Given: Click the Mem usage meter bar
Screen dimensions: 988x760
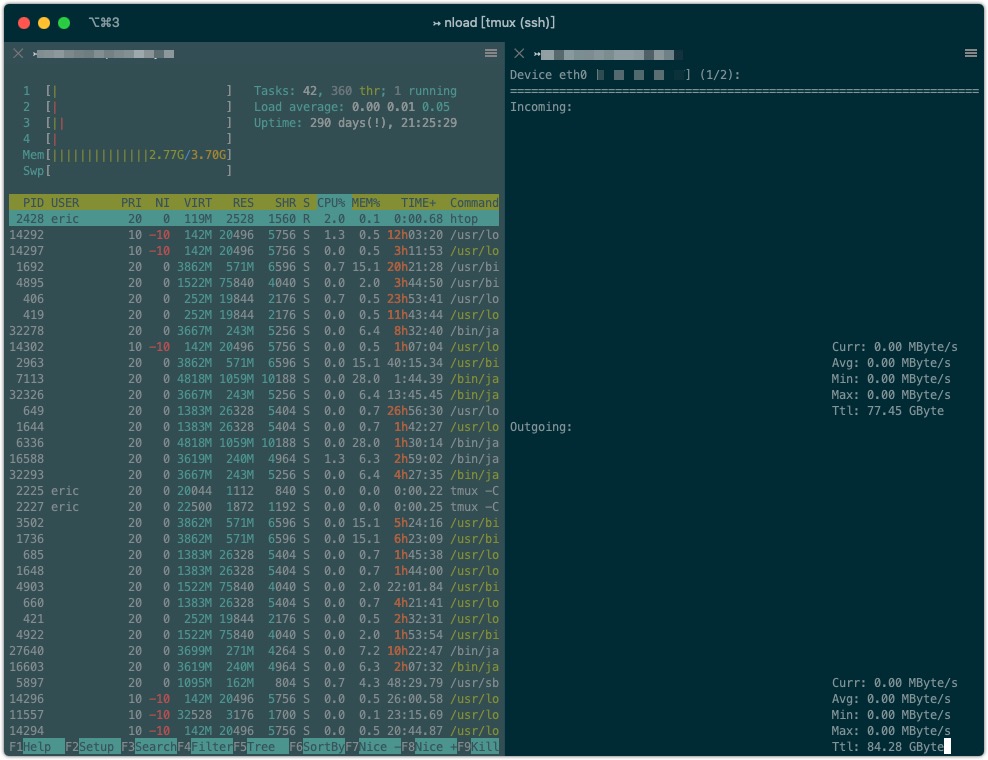Looking at the screenshot, I should coord(127,155).
